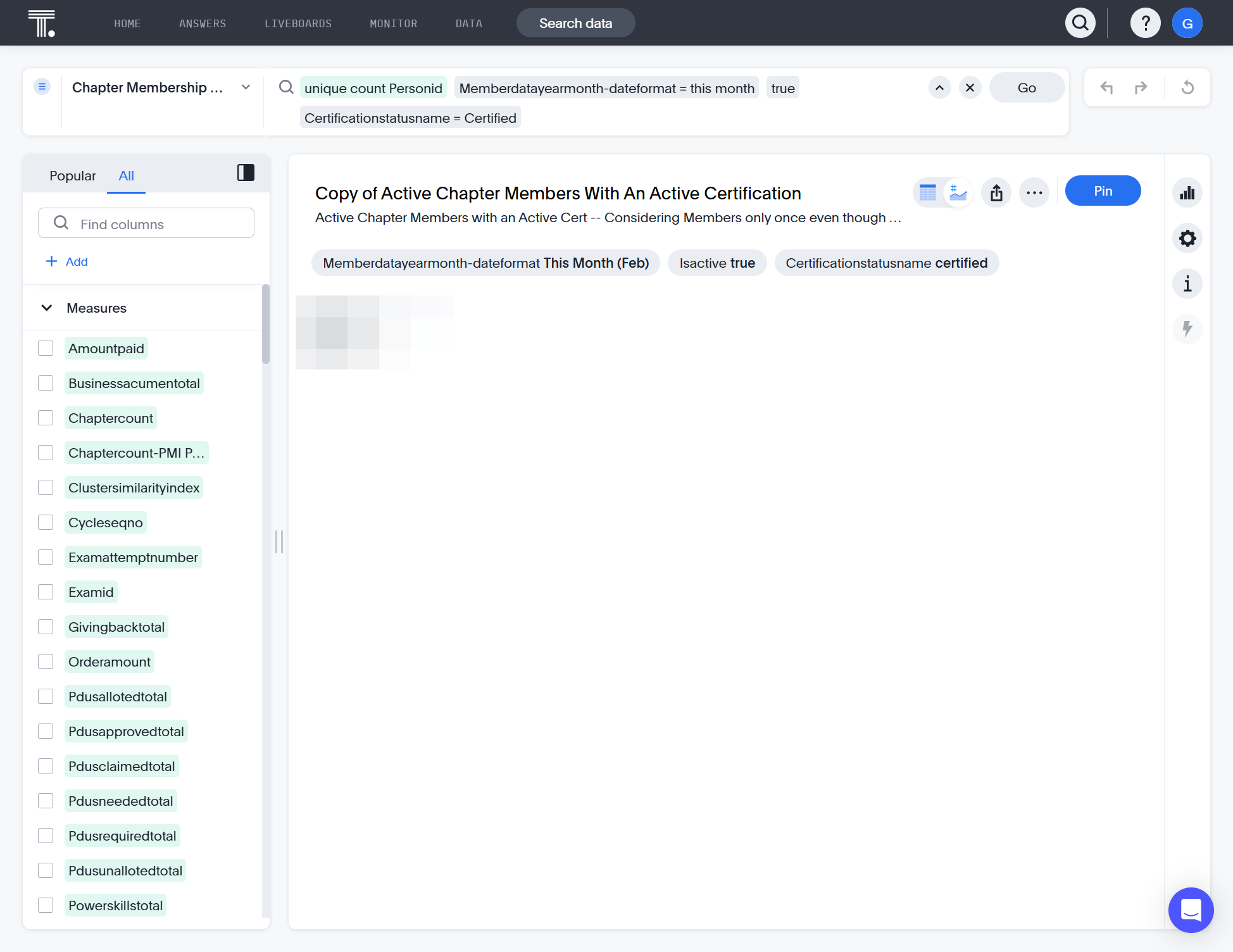Viewport: 1233px width, 952px height.
Task: Open chart configuration gear icon
Action: pos(1187,238)
